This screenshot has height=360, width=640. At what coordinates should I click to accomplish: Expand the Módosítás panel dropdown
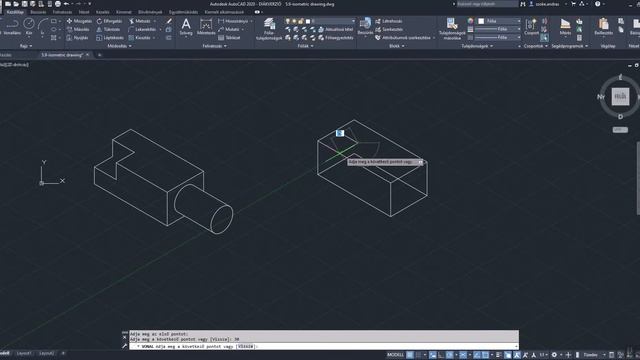pos(119,46)
